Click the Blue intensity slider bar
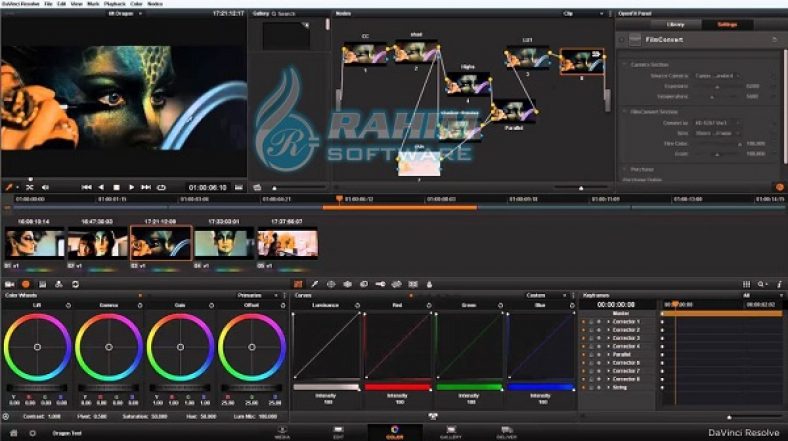This screenshot has height=441, width=788. pyautogui.click(x=541, y=387)
